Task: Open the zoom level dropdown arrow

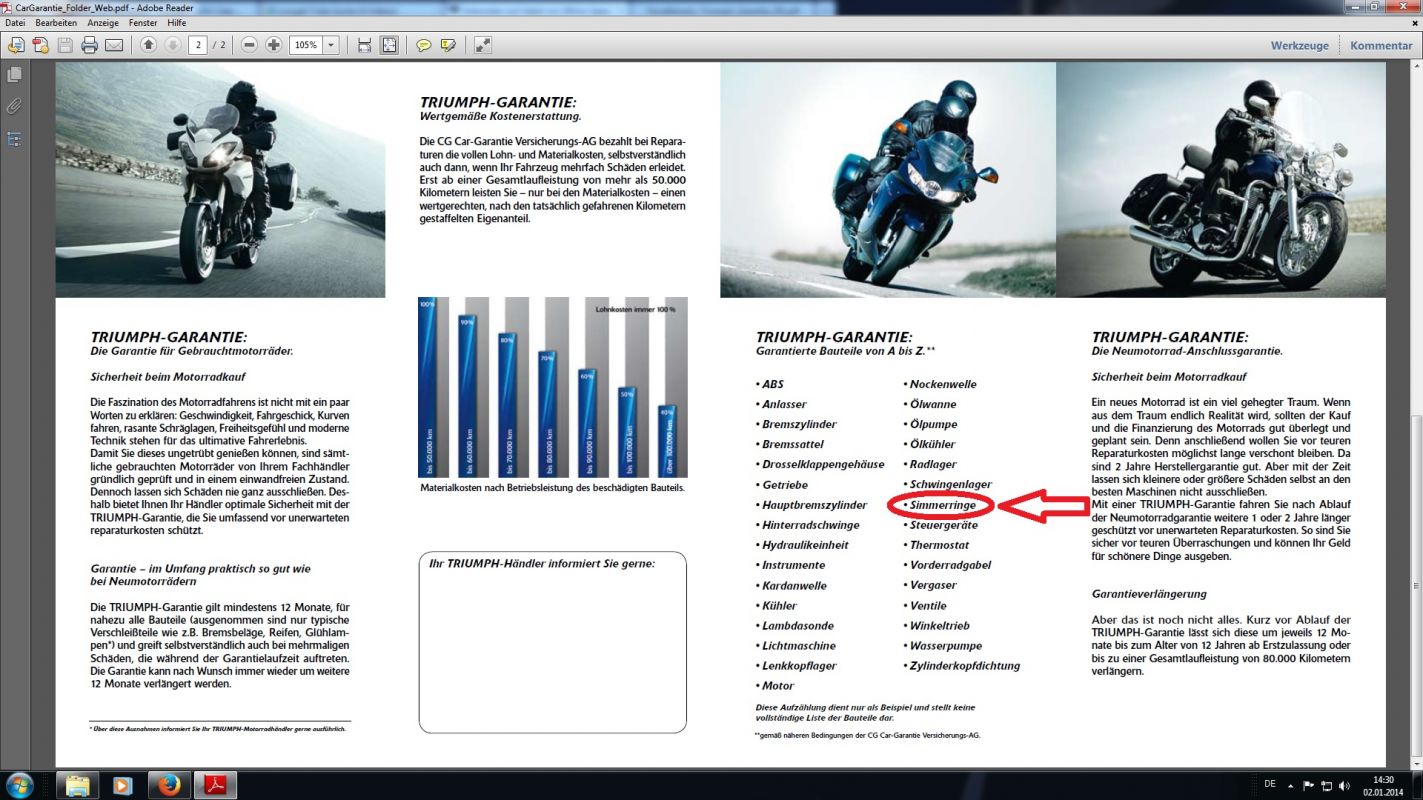Action: 331,45
